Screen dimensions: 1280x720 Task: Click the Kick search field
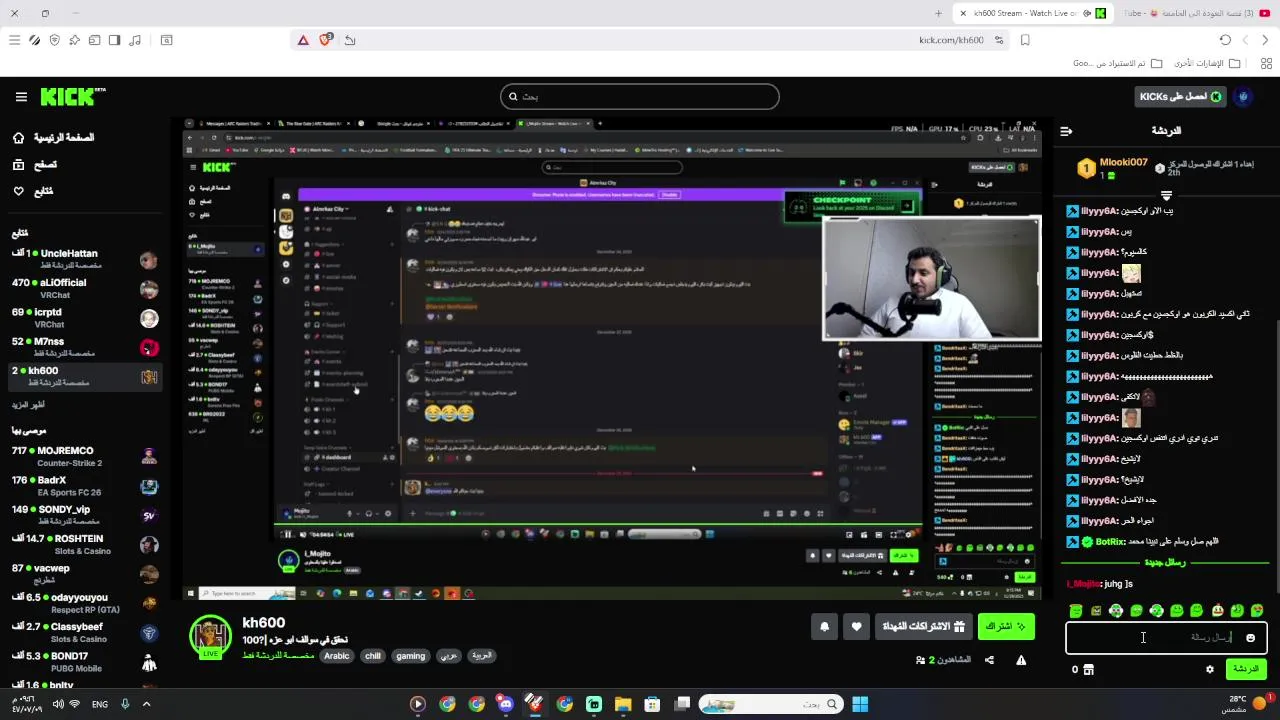click(x=640, y=97)
